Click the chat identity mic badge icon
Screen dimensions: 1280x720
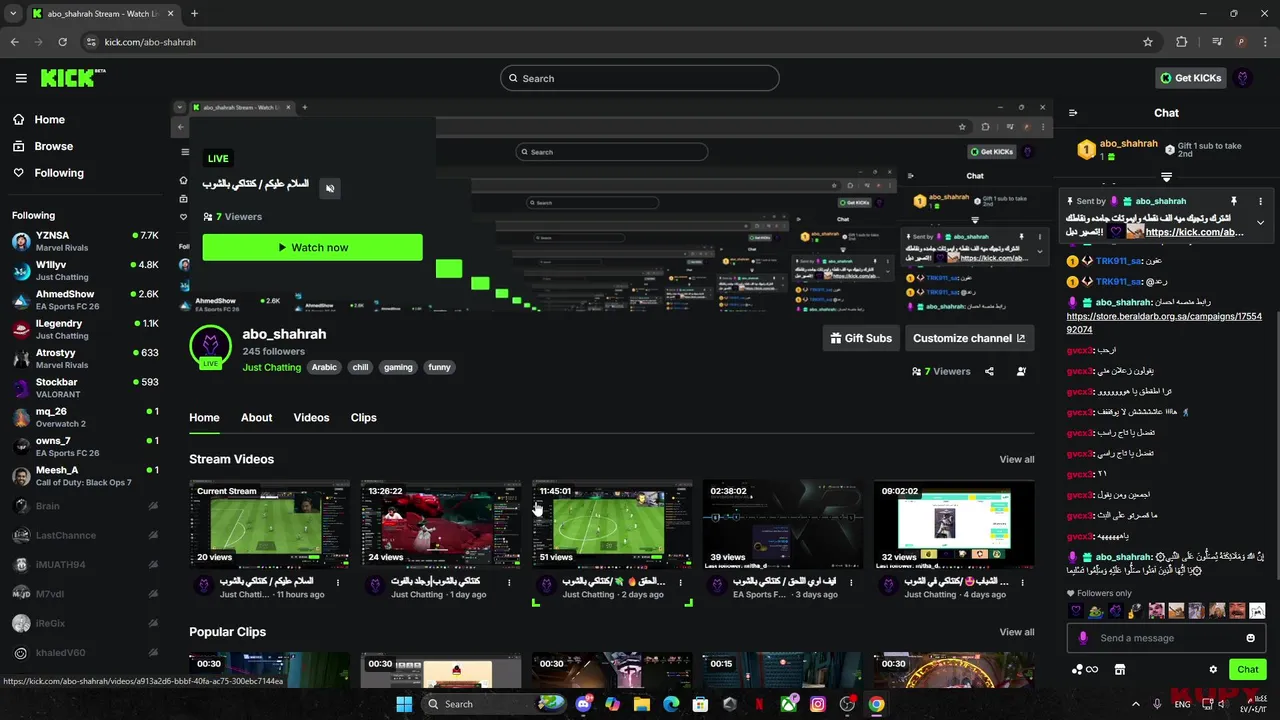coord(1083,638)
